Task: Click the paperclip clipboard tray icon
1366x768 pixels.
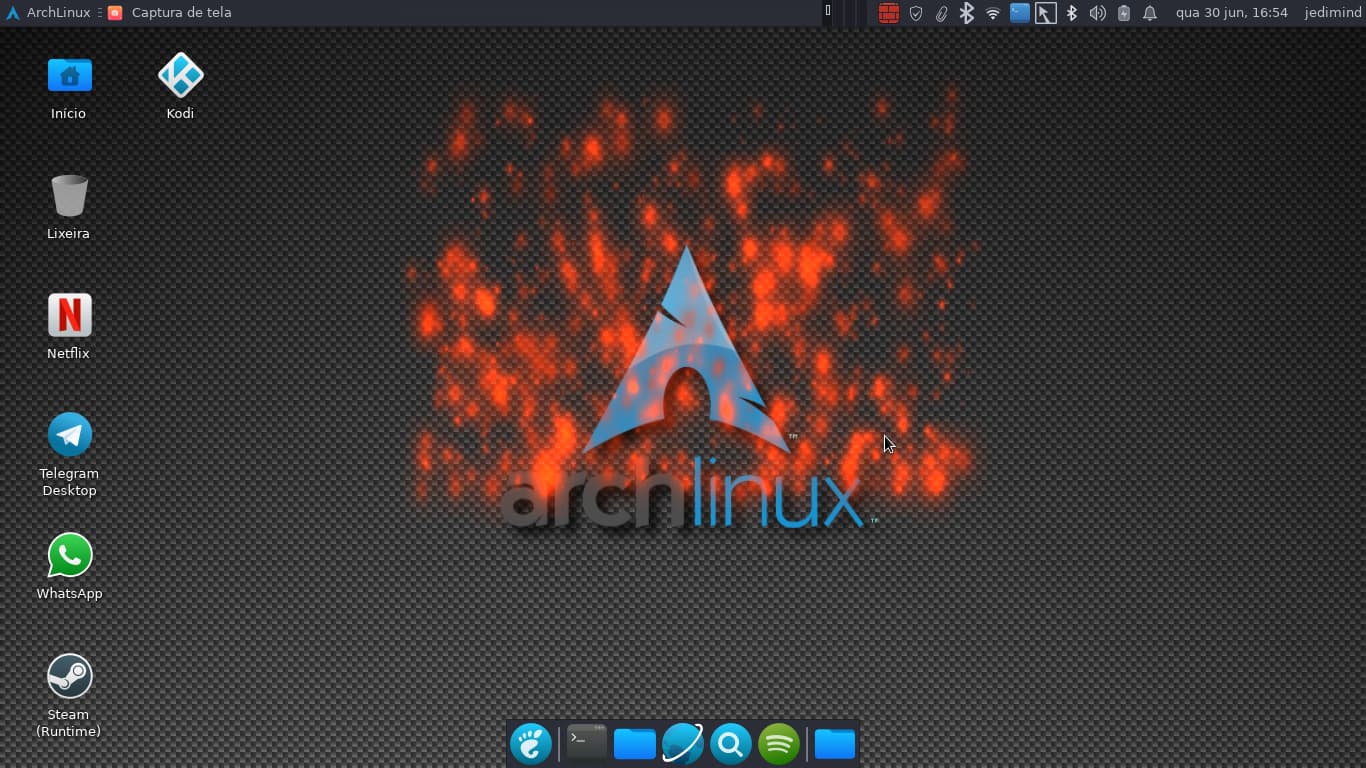Action: pyautogui.click(x=941, y=13)
